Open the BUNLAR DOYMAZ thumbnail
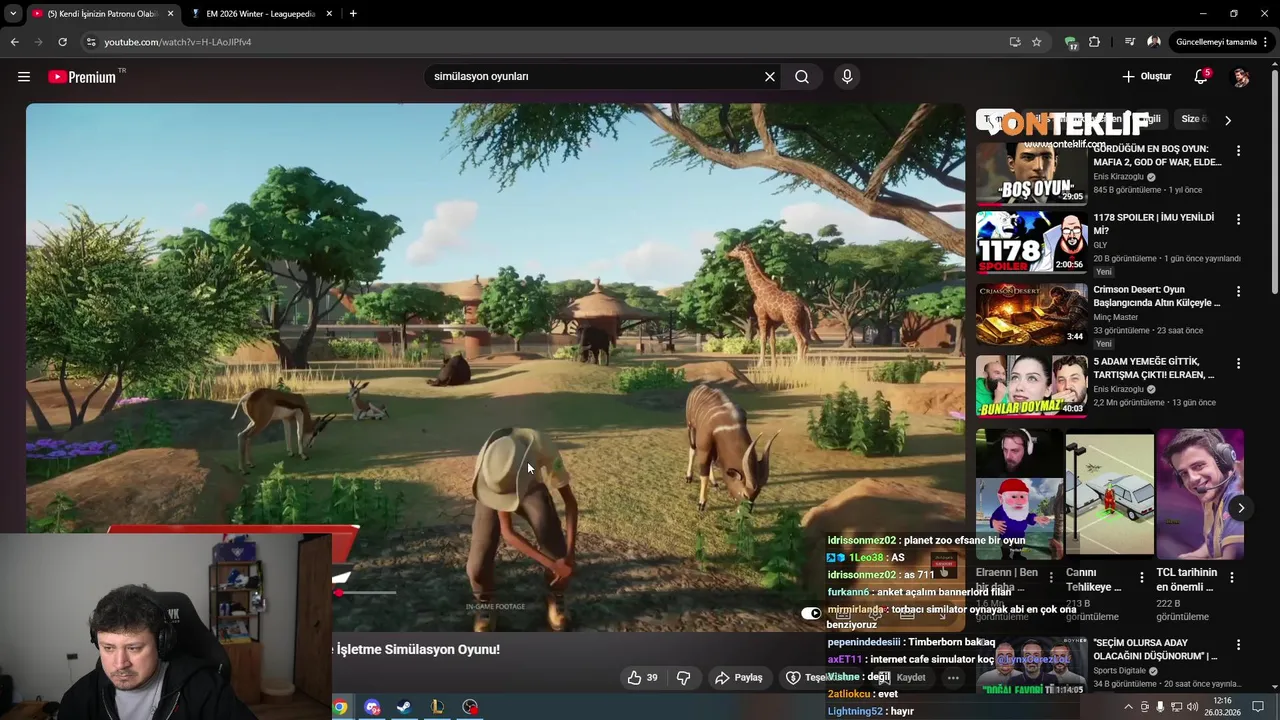 [1031, 386]
